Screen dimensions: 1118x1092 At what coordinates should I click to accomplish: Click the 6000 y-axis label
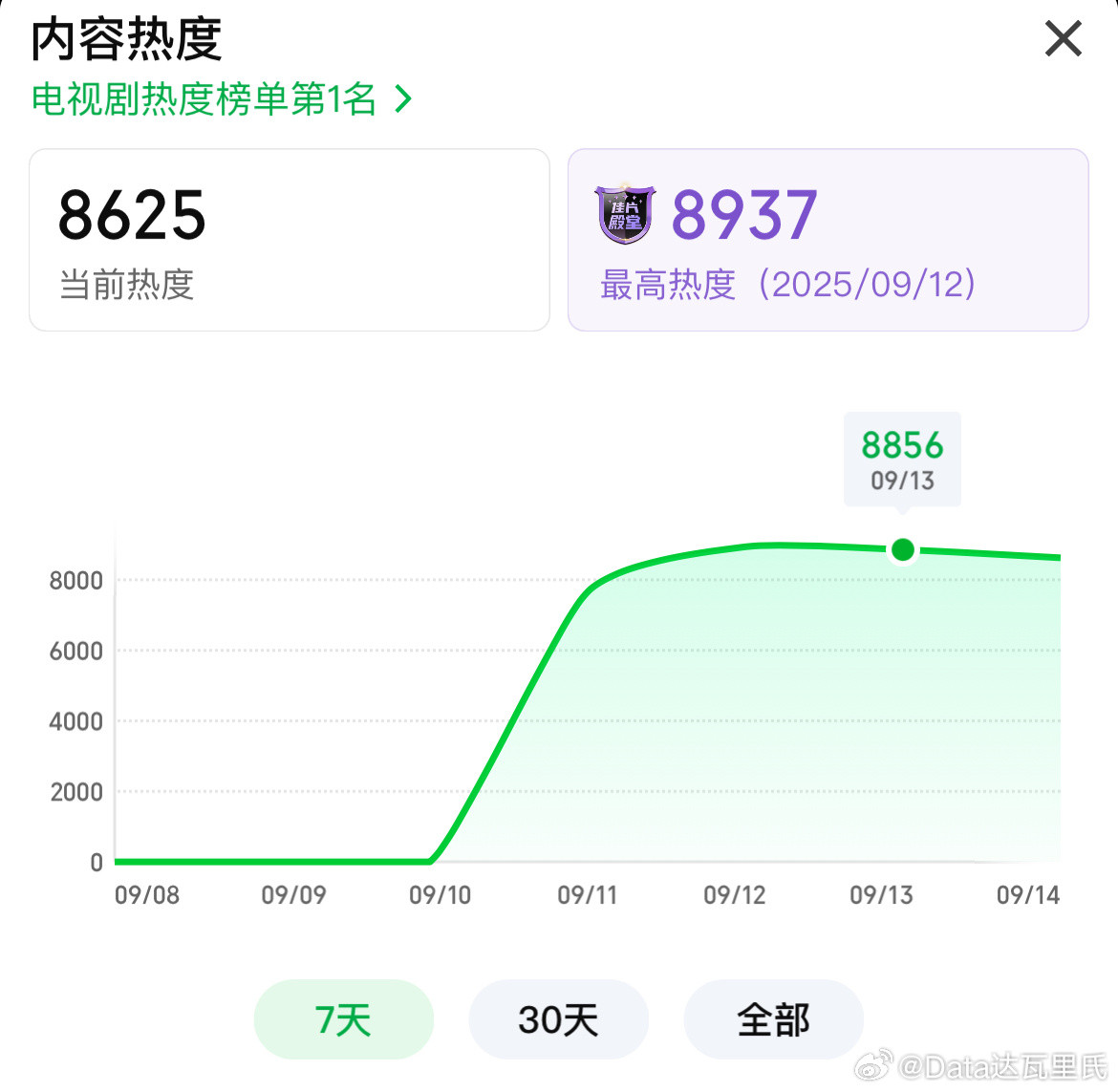76,652
